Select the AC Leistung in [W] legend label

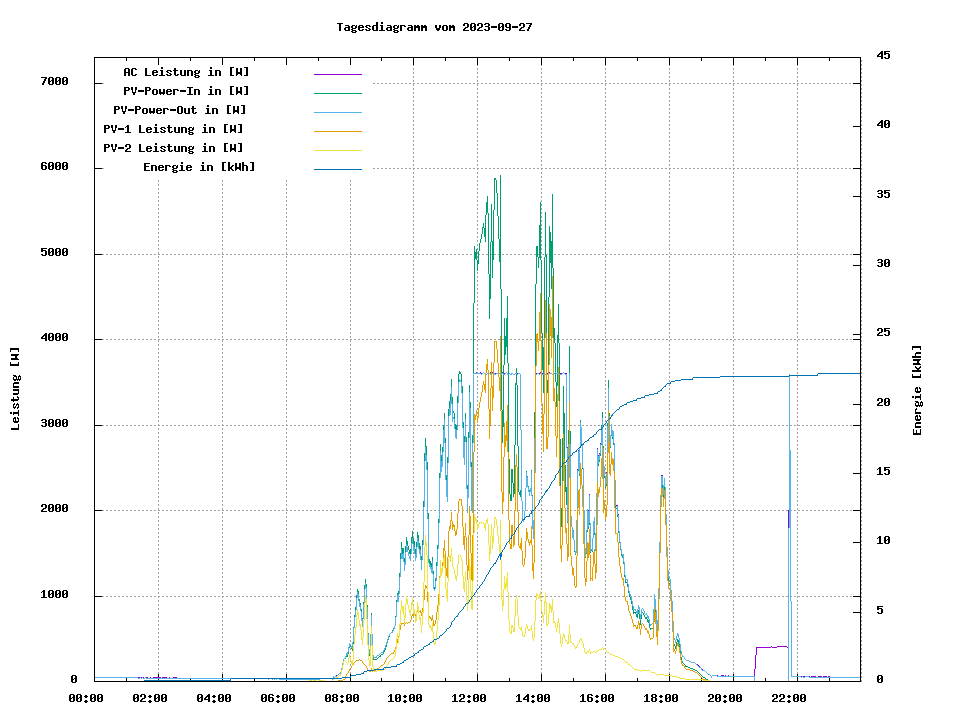[x=186, y=72]
